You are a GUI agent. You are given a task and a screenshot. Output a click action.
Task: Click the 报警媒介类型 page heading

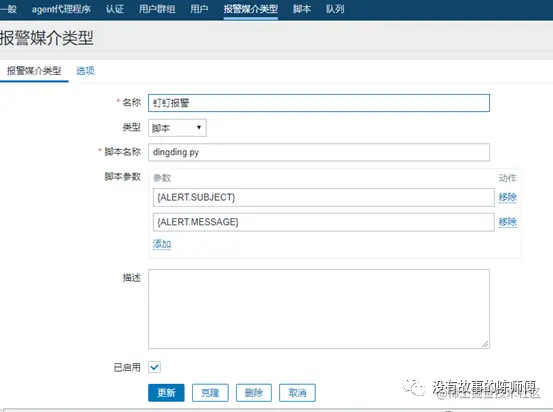(x=47, y=38)
